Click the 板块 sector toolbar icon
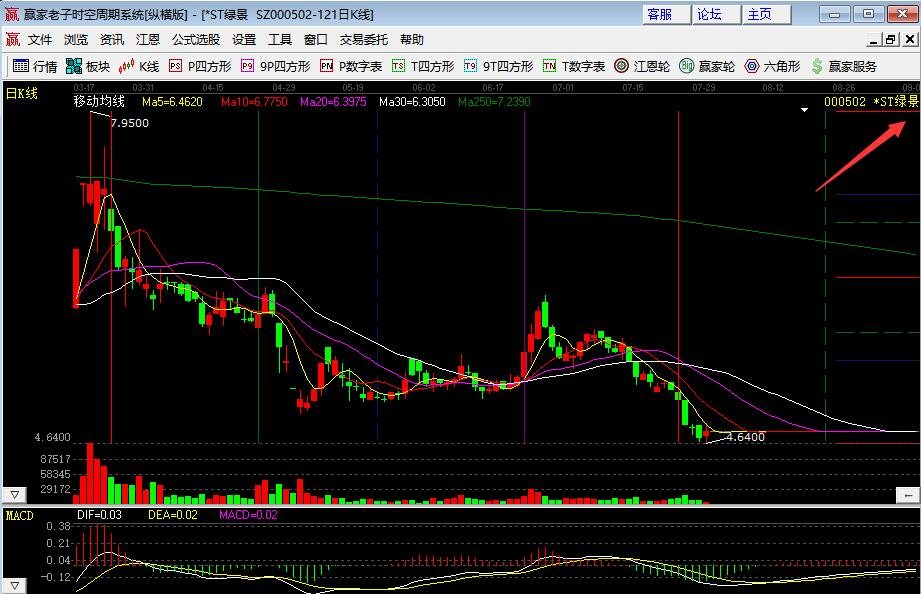This screenshot has width=921, height=594. click(x=87, y=67)
